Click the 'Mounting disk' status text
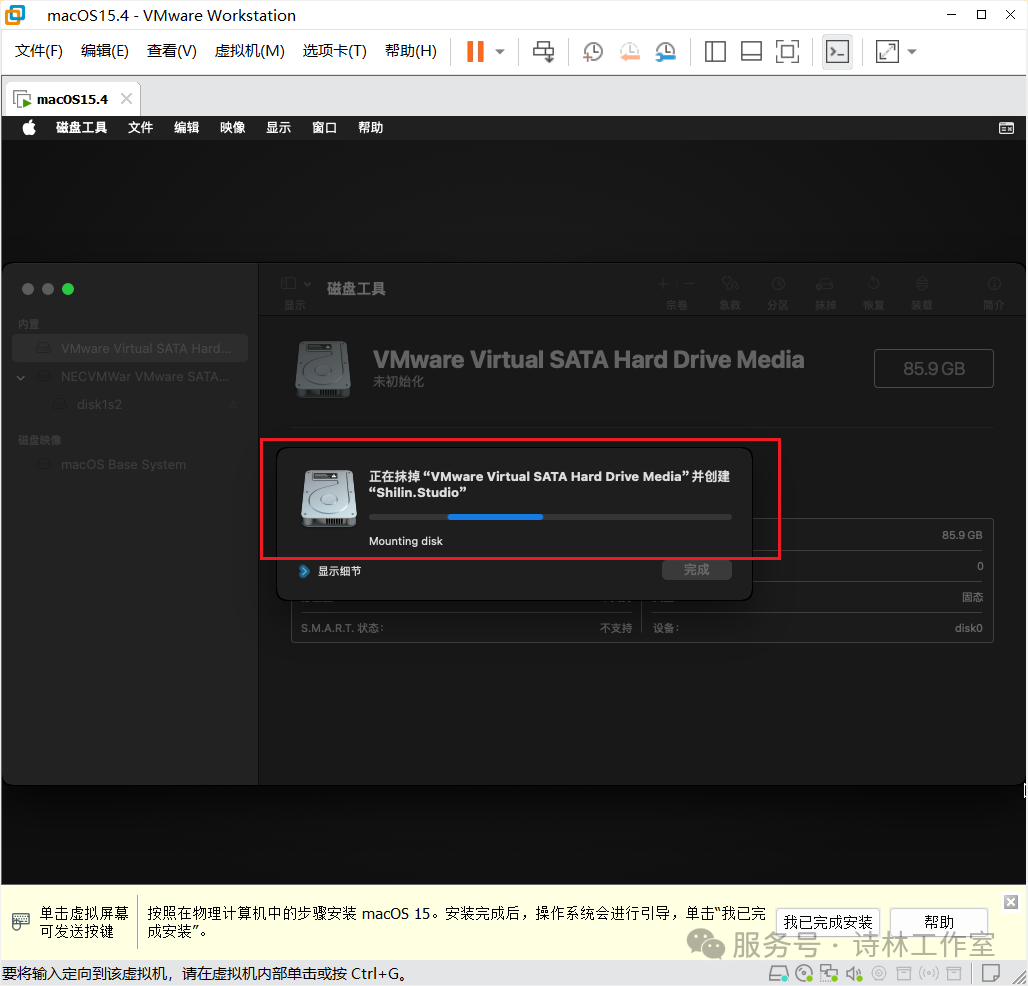The width and height of the screenshot is (1028, 986). tap(406, 541)
